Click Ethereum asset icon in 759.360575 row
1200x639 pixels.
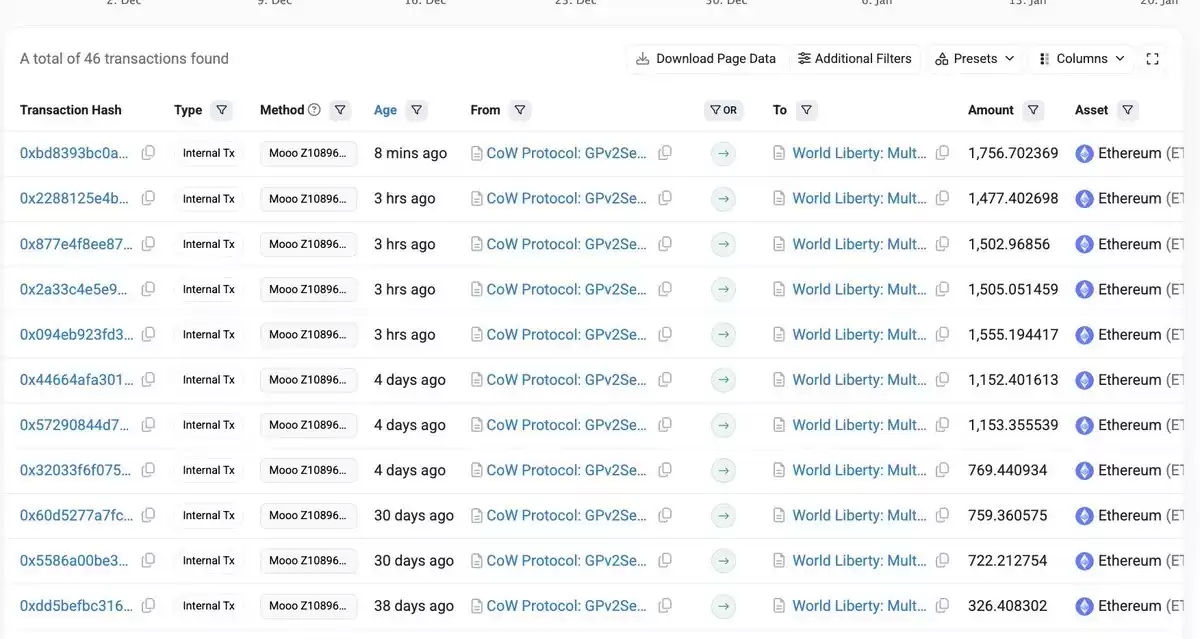pyautogui.click(x=1084, y=516)
